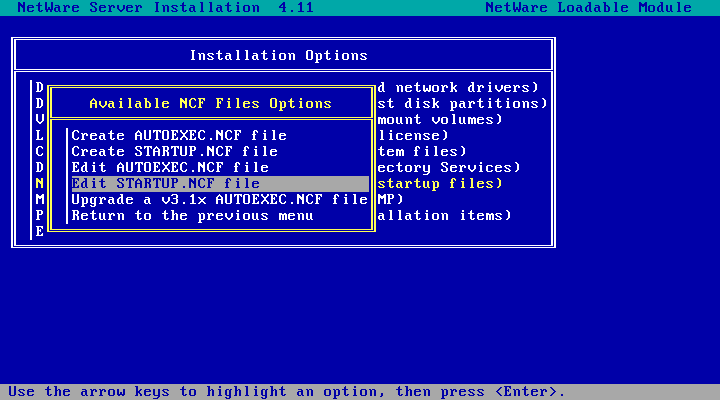Image resolution: width=720 pixels, height=400 pixels.
Task: Click the 'mount volumes)' background row
Action: tap(440, 119)
